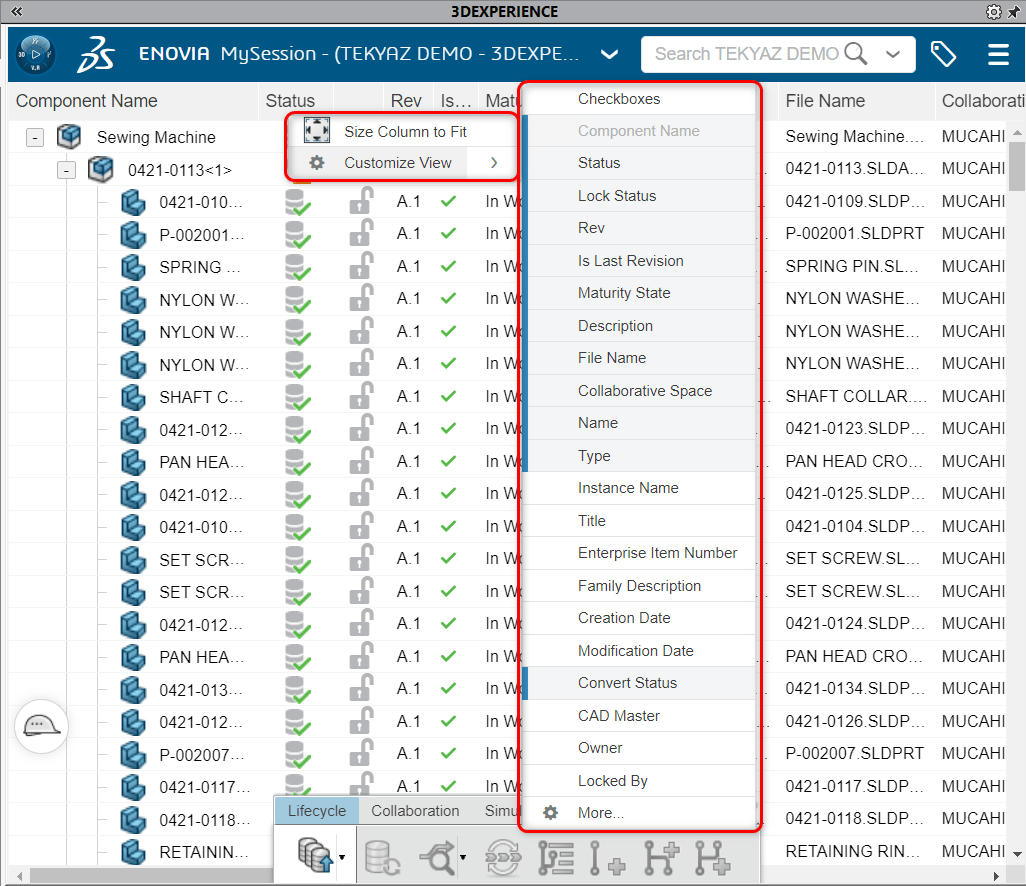Click lock icon in 0421-013... row
This screenshot has height=886, width=1026.
pyautogui.click(x=361, y=688)
